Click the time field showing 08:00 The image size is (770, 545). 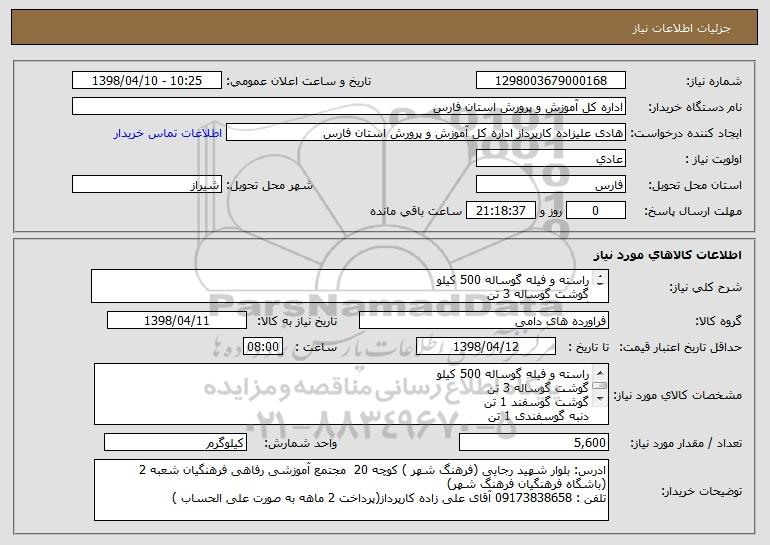[263, 347]
